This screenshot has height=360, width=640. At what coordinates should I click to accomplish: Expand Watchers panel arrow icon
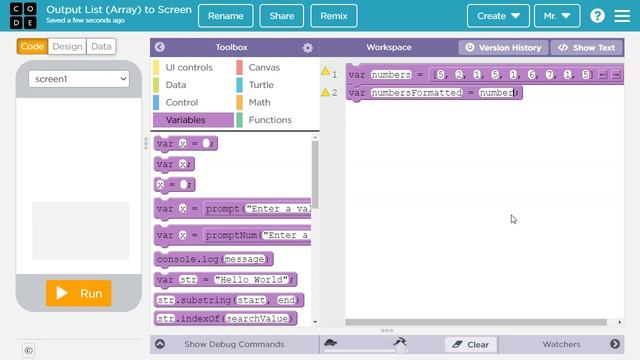pos(615,344)
